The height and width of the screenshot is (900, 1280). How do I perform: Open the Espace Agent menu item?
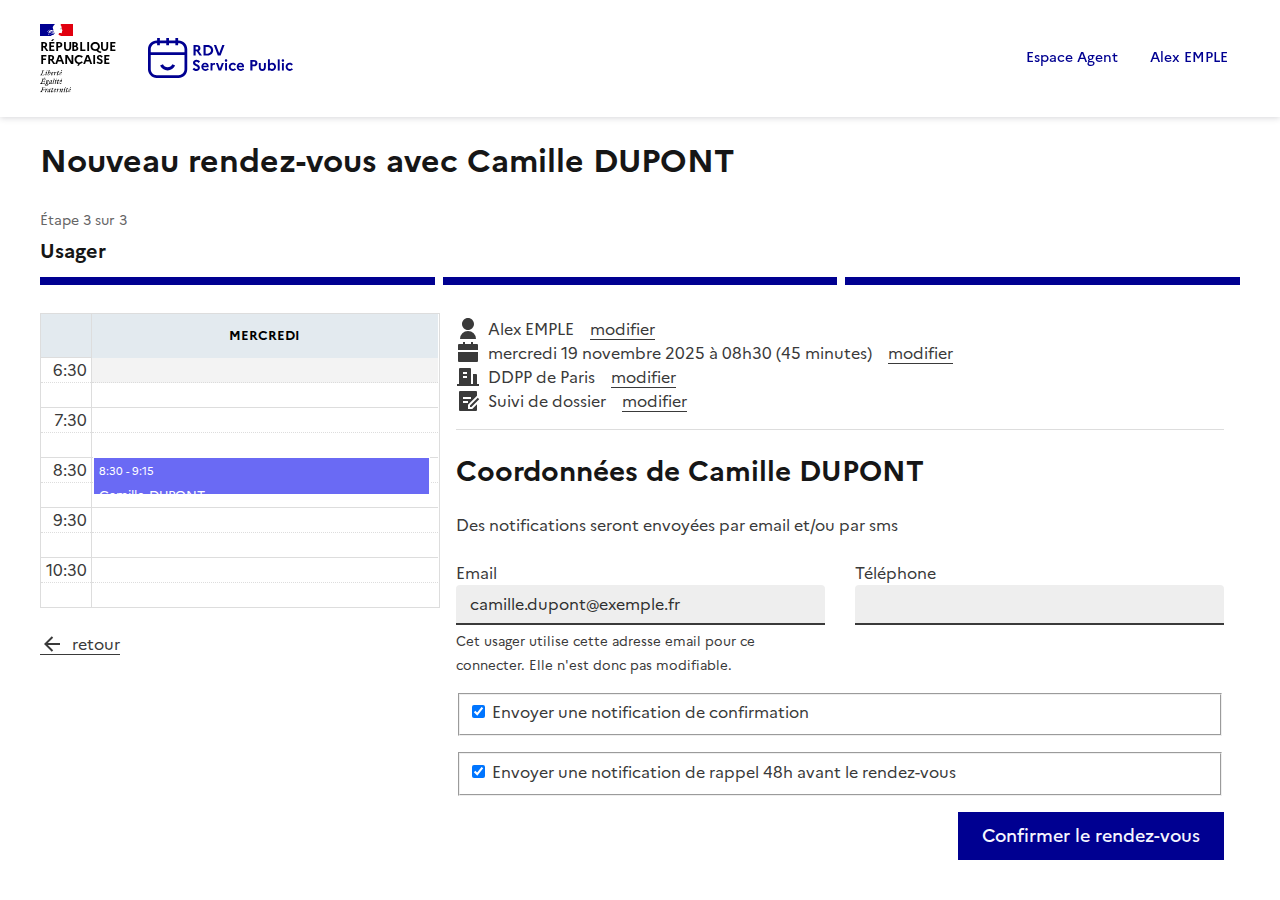(1071, 57)
